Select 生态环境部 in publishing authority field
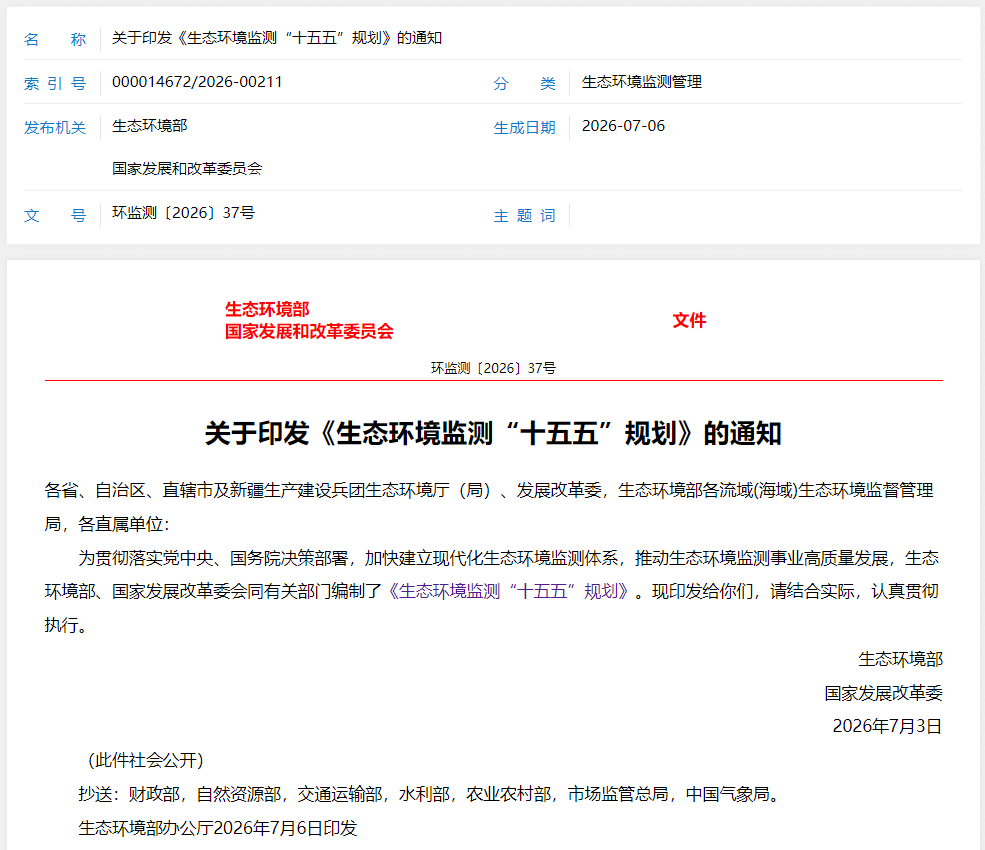Screen dimensions: 985x850 pos(150,126)
